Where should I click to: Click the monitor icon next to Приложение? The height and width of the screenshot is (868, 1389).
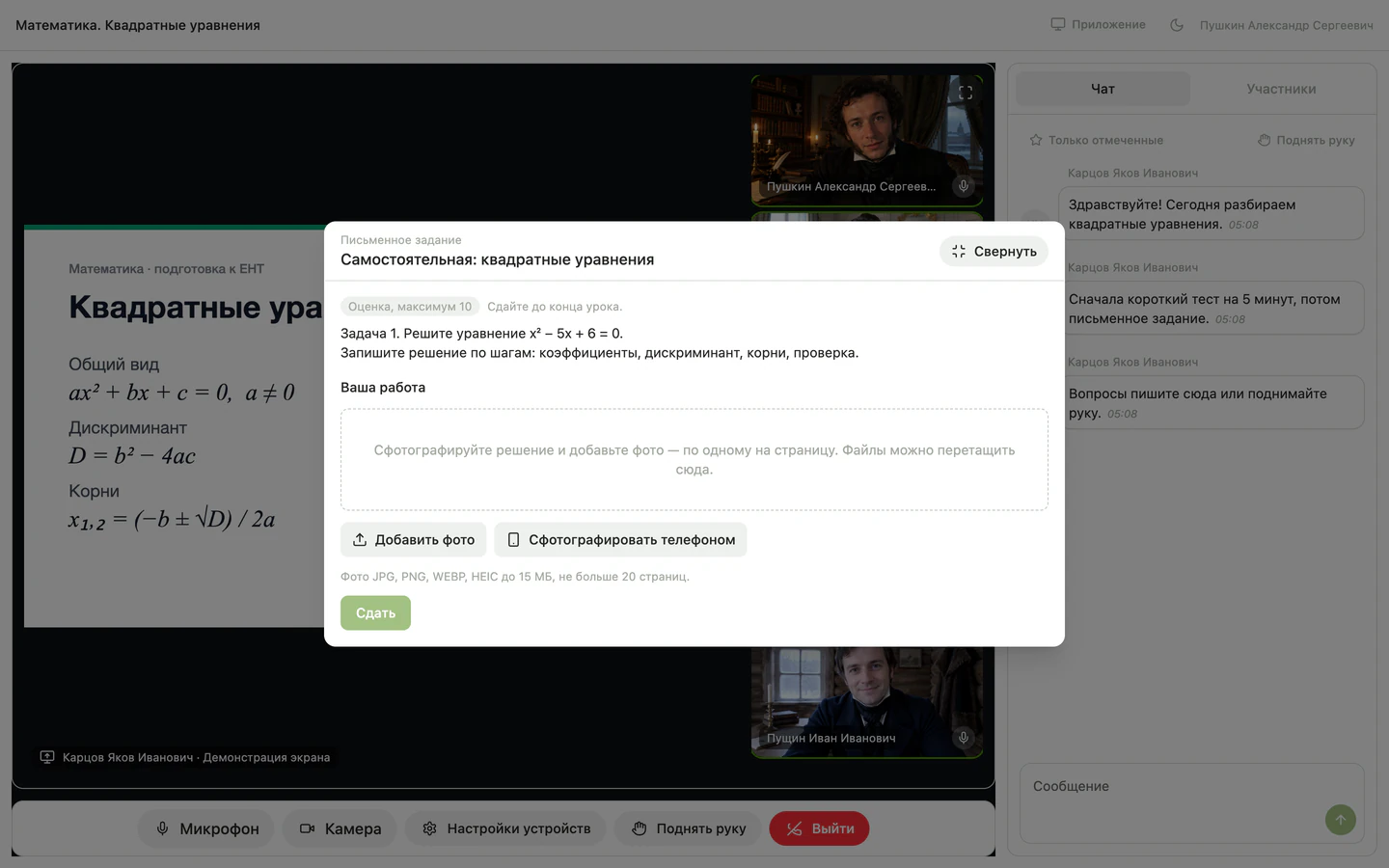pyautogui.click(x=1058, y=24)
